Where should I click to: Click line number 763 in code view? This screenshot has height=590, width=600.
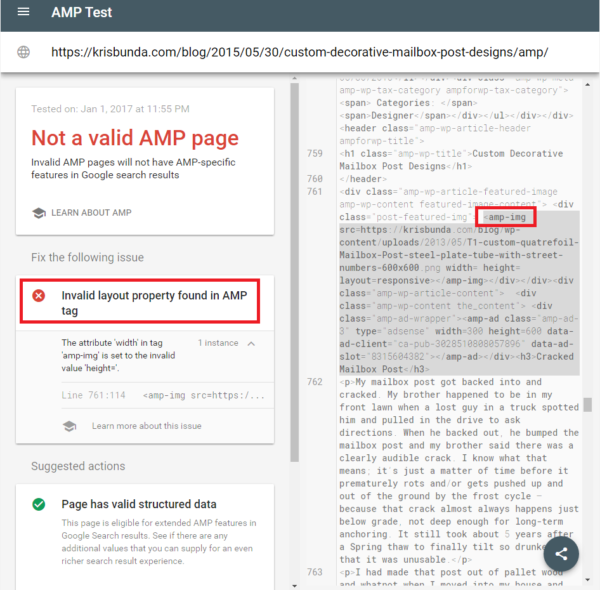pos(315,572)
